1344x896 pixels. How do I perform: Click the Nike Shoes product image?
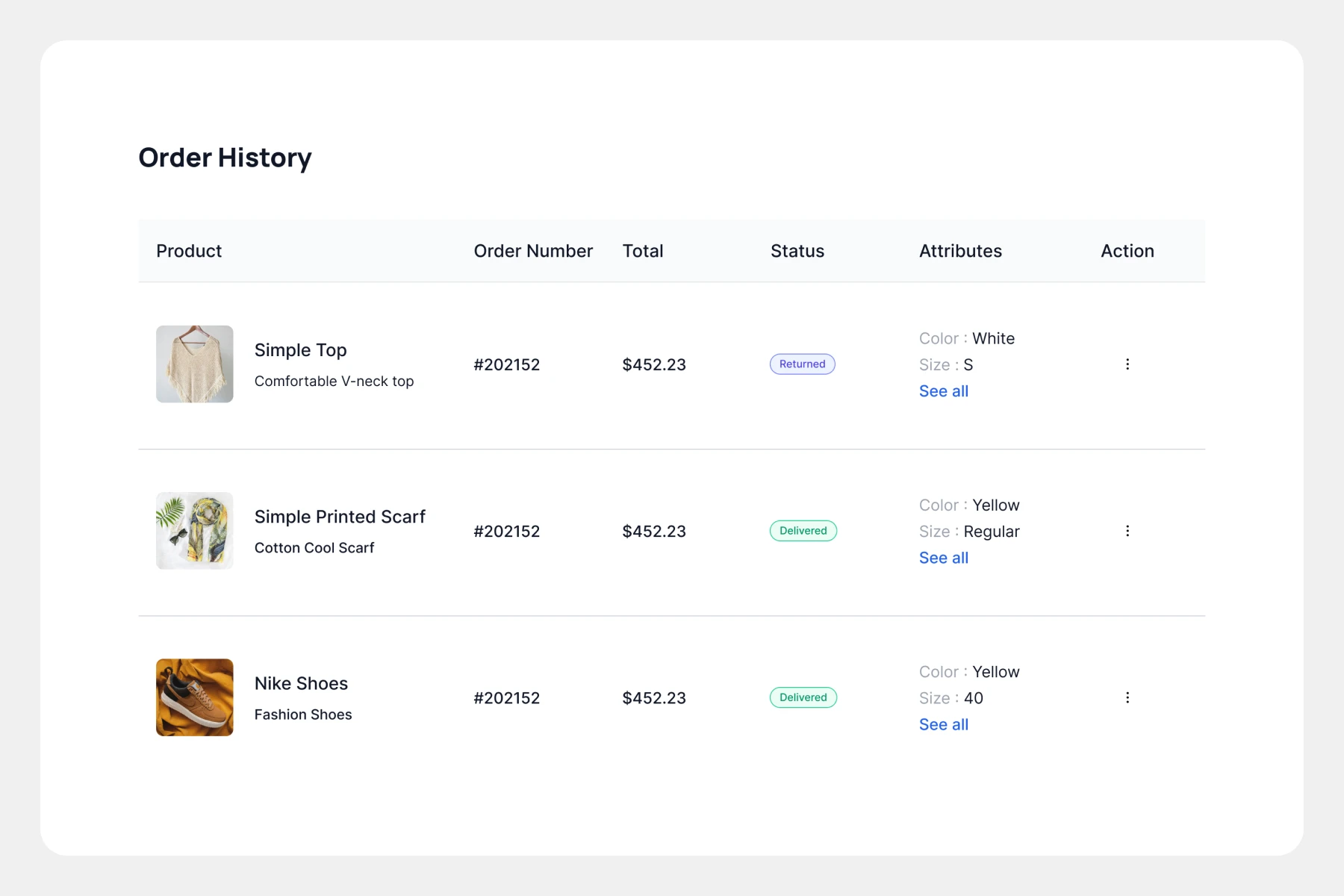coord(194,697)
